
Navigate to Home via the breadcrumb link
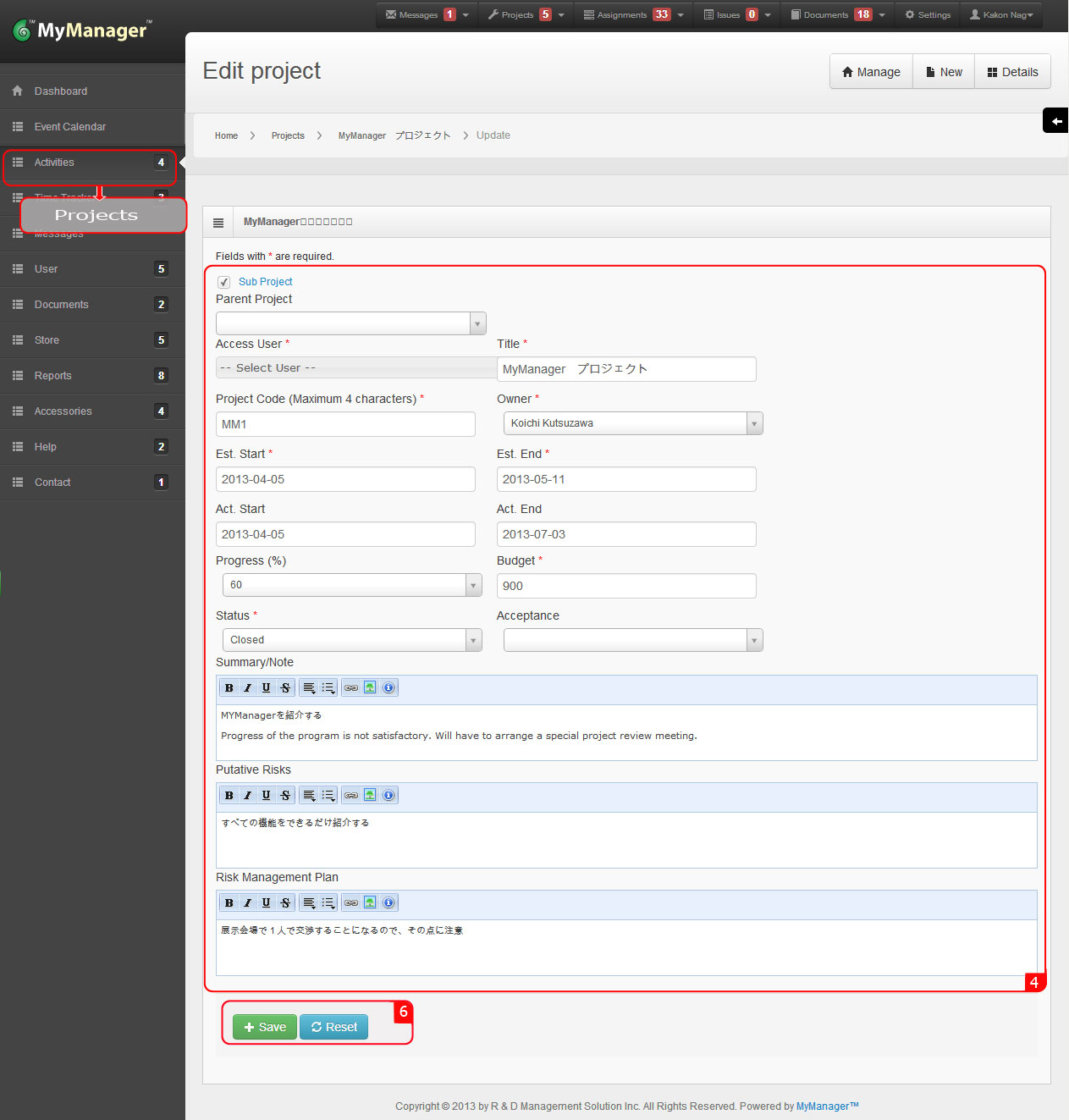tap(226, 135)
